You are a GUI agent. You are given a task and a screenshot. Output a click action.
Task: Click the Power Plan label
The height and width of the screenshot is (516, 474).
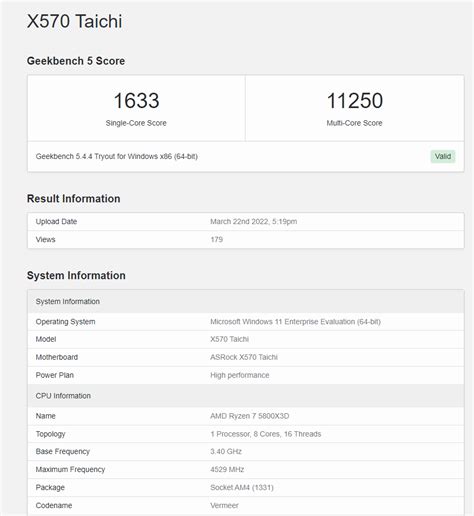tap(55, 375)
